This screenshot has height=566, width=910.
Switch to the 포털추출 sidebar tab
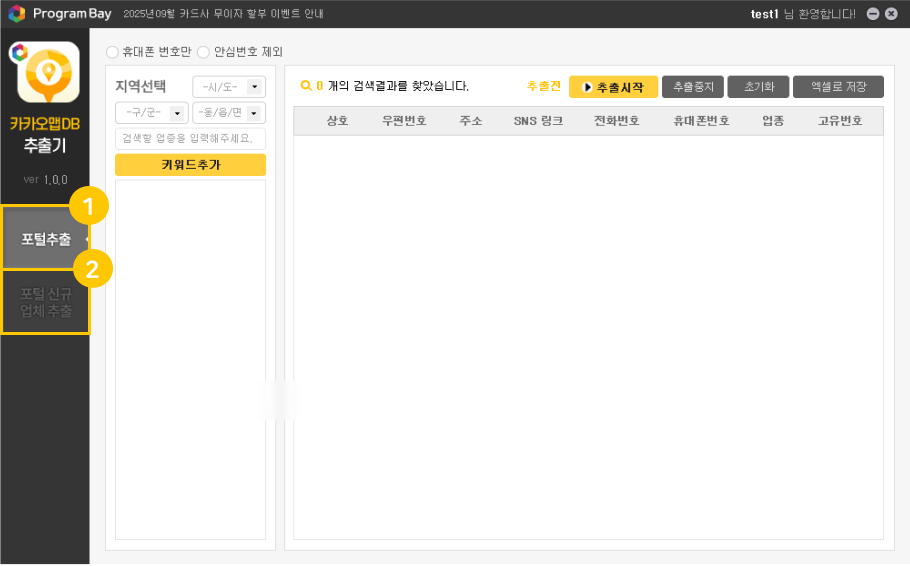tap(45, 239)
